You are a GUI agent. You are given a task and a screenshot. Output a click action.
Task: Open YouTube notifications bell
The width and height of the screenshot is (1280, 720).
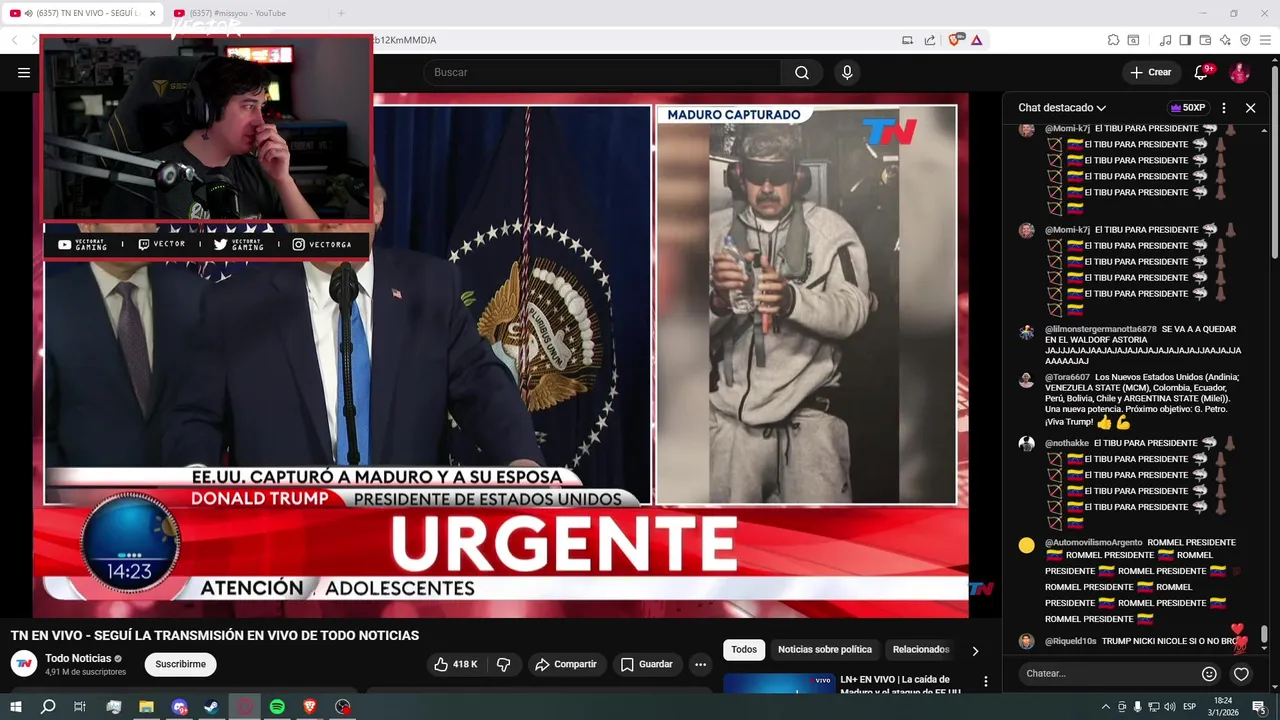pos(1201,72)
